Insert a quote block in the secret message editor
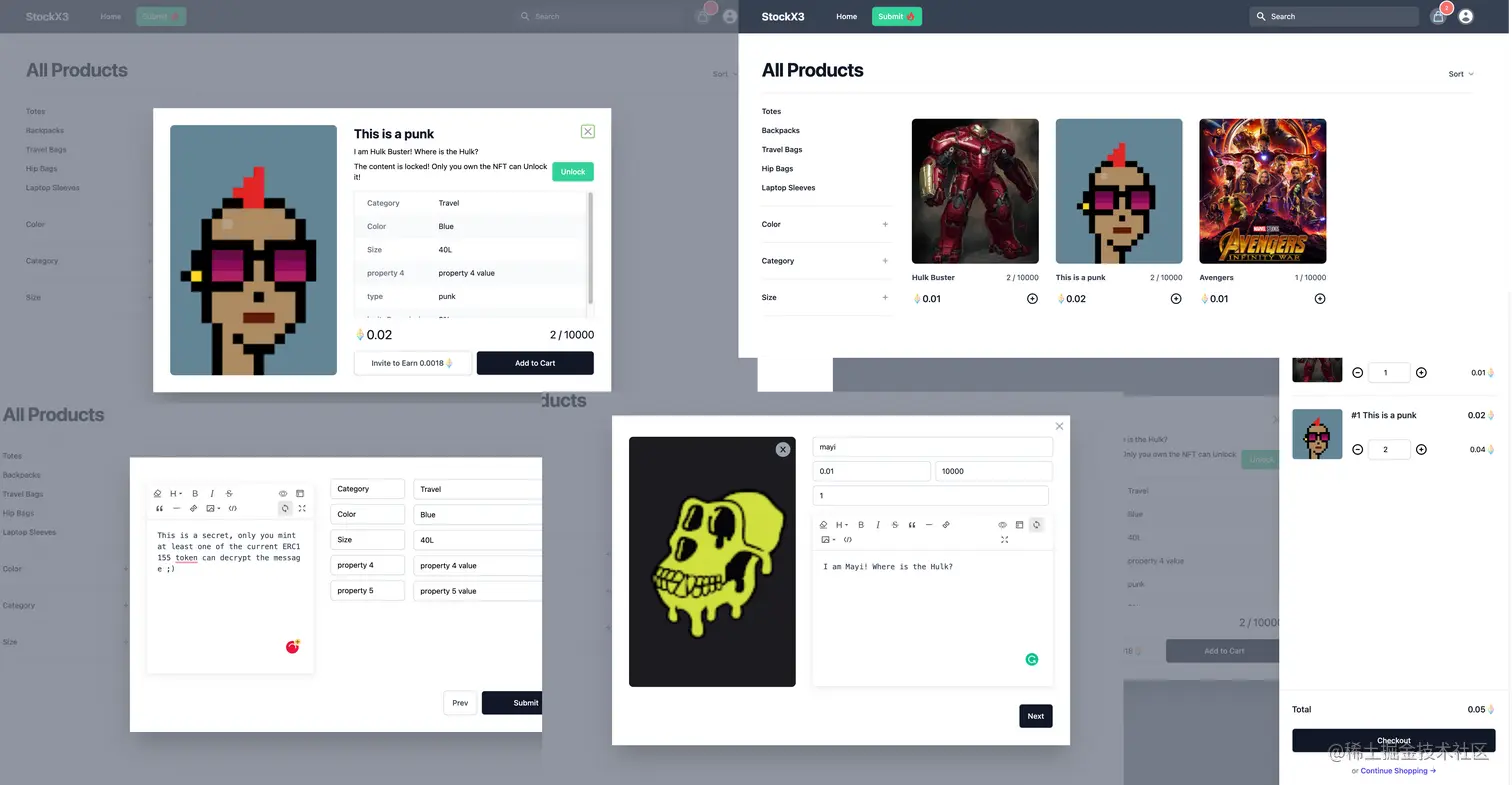 pyautogui.click(x=159, y=509)
